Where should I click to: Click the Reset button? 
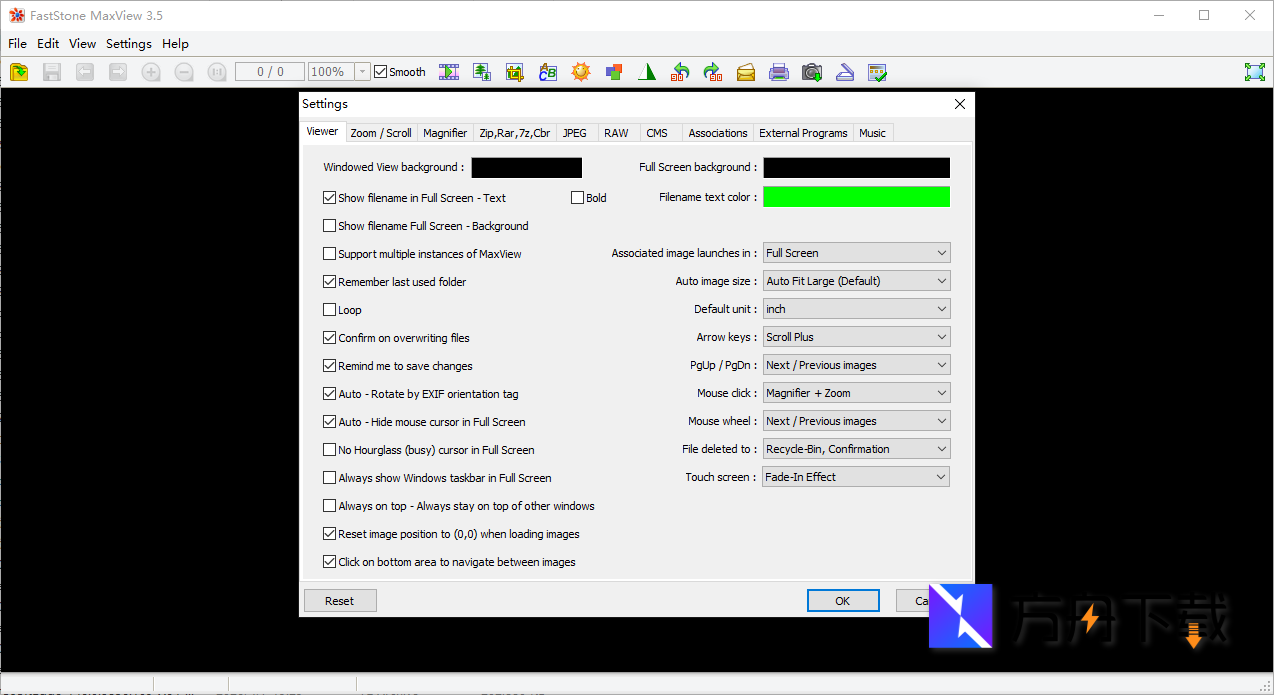click(x=340, y=601)
